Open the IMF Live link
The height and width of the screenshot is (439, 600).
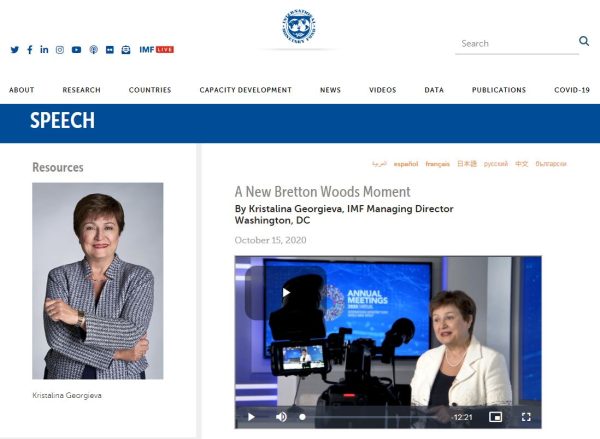(156, 50)
